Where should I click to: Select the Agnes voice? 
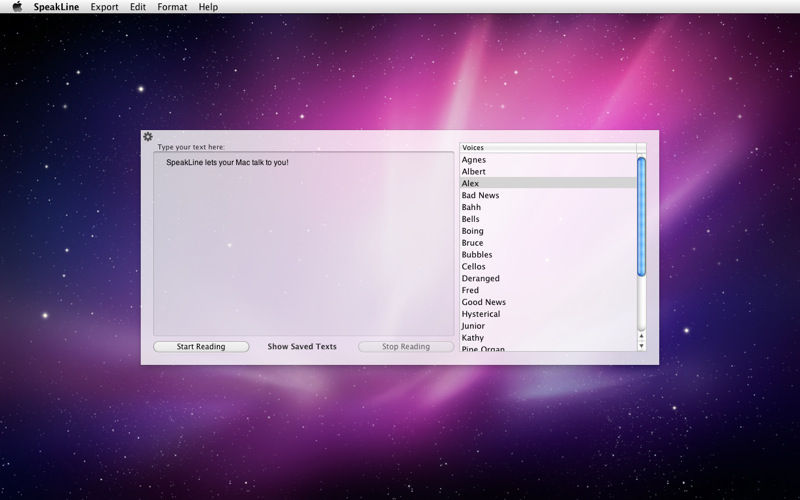[x=548, y=160]
